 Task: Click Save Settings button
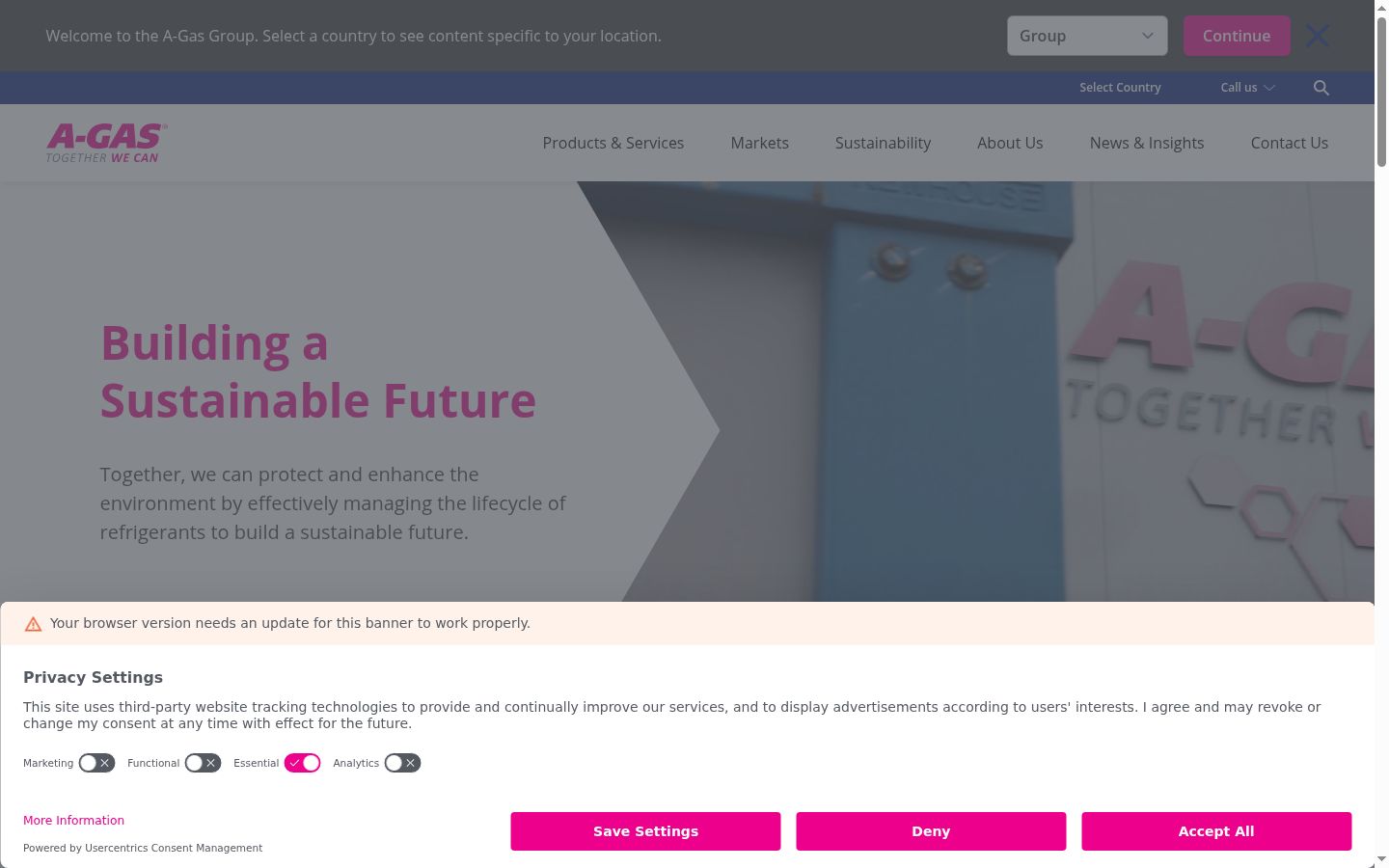tap(645, 831)
